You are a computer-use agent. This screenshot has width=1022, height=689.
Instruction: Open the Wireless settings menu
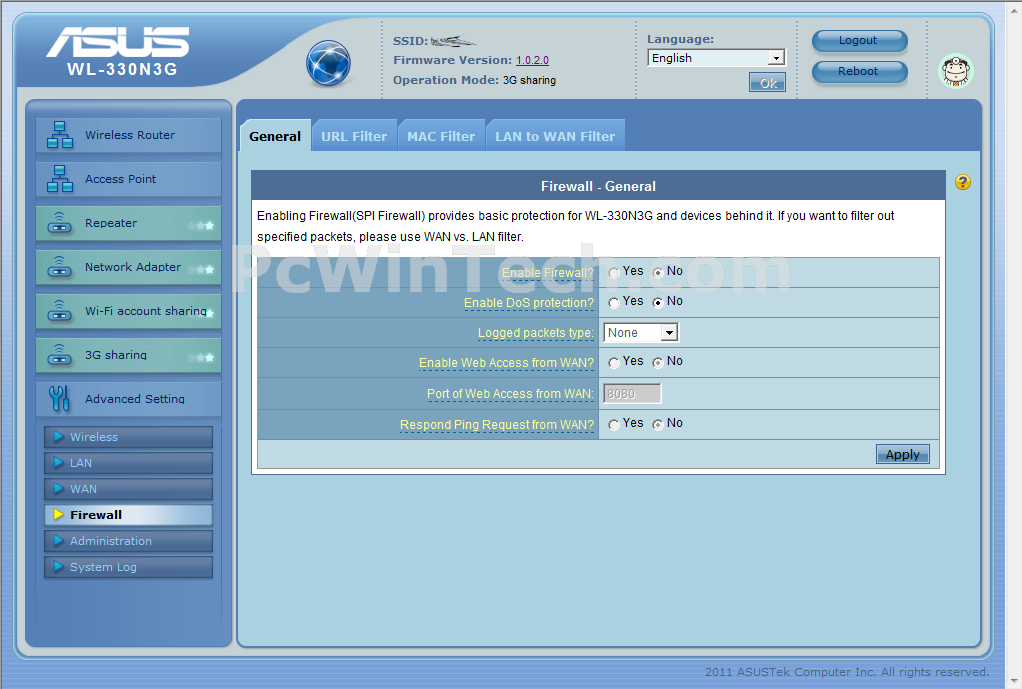(128, 437)
